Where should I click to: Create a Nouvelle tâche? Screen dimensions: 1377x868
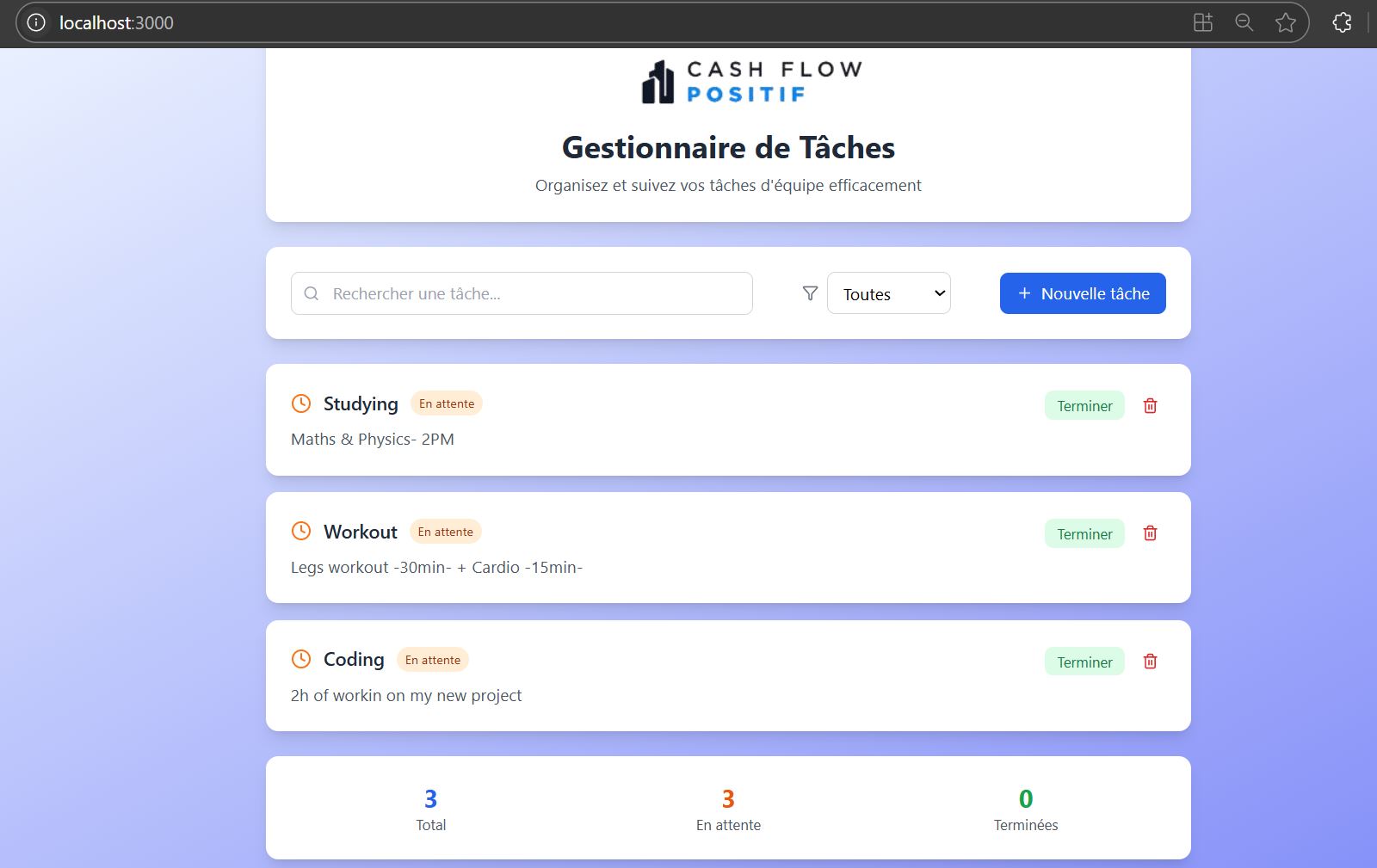point(1083,293)
